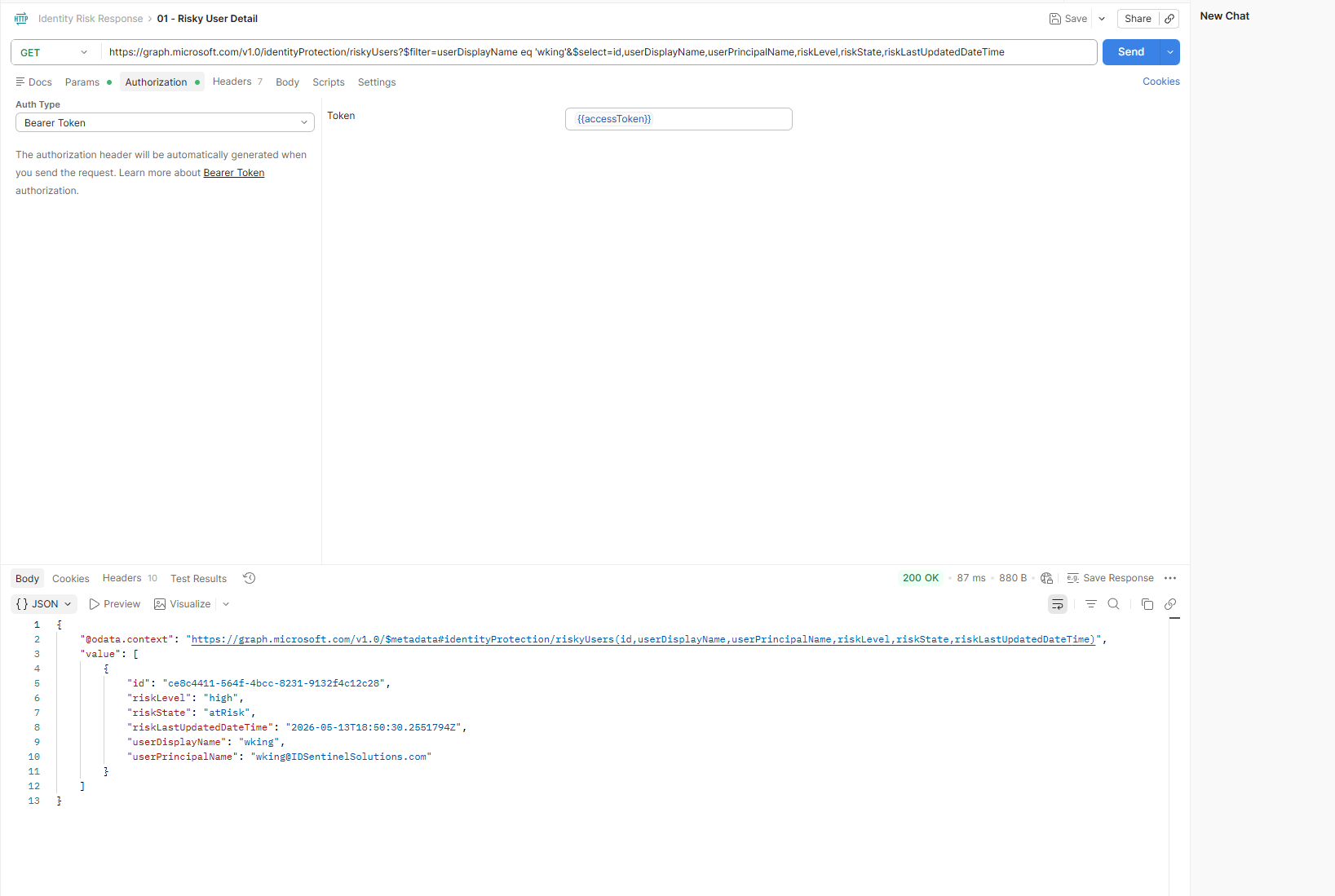Image resolution: width=1335 pixels, height=896 pixels.
Task: Open the request Body tab
Action: [x=287, y=82]
